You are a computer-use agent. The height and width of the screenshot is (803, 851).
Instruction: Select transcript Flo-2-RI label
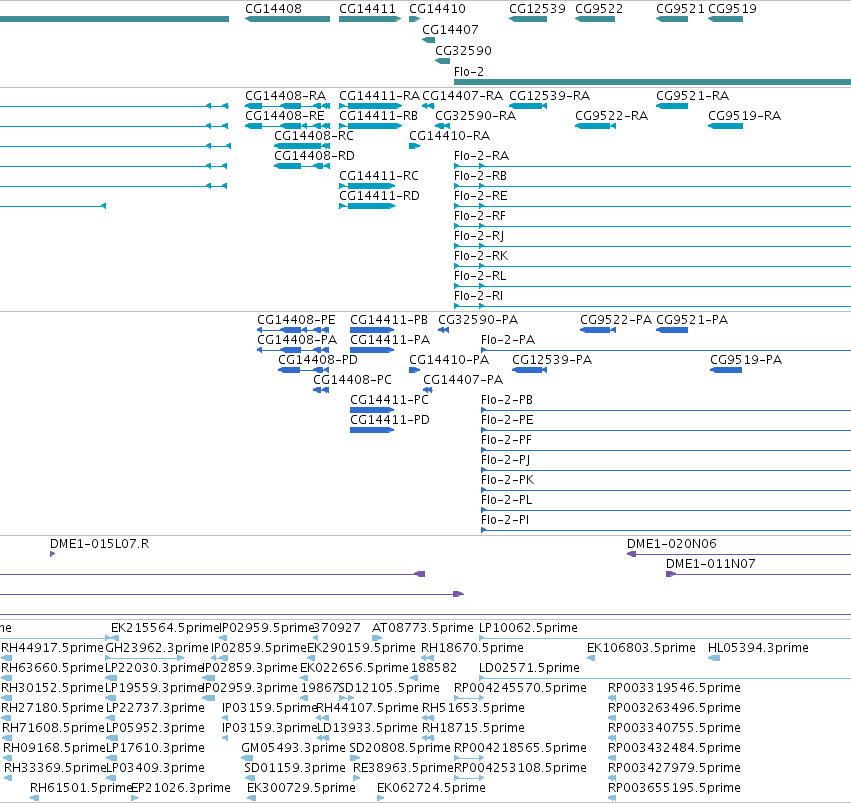coord(478,296)
